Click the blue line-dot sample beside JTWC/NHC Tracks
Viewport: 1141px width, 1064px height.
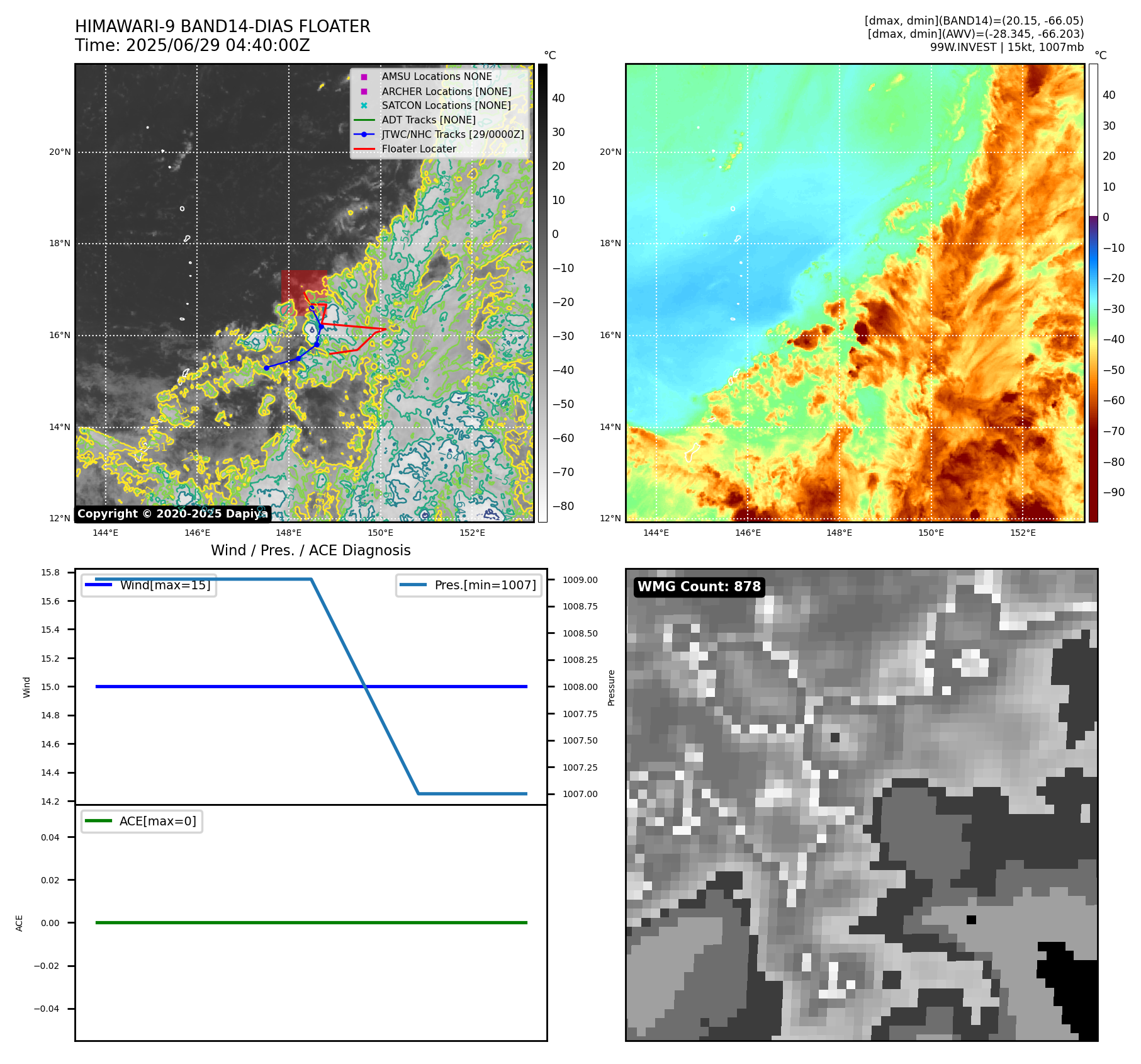[x=364, y=135]
